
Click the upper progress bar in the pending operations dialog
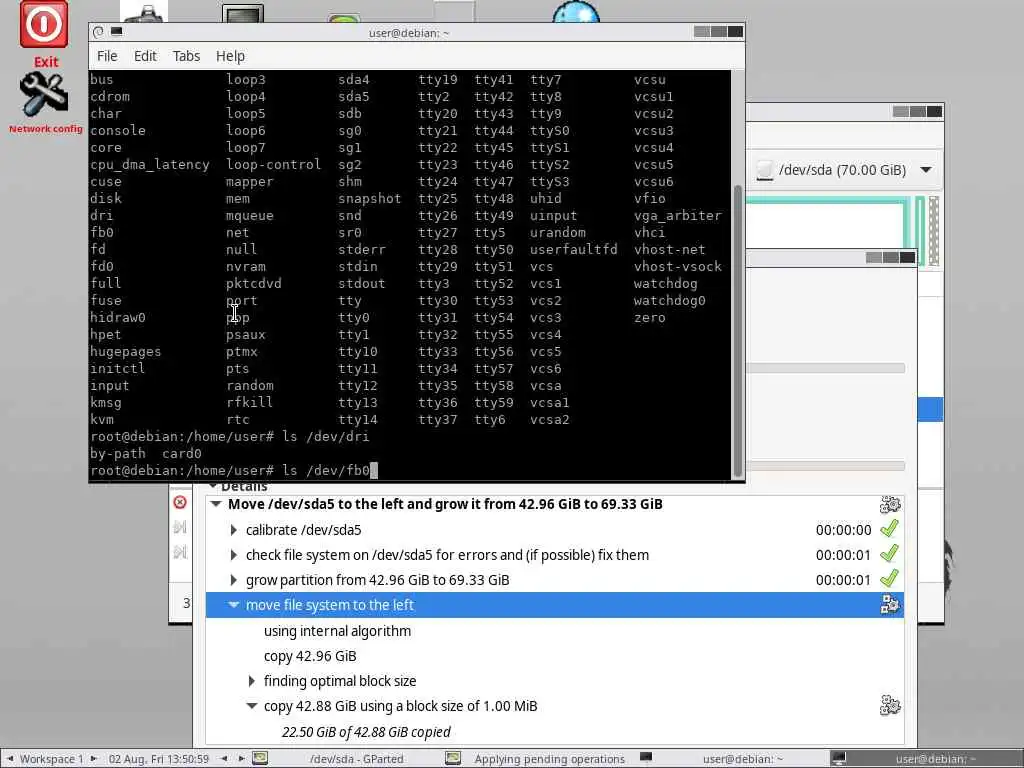[x=825, y=368]
